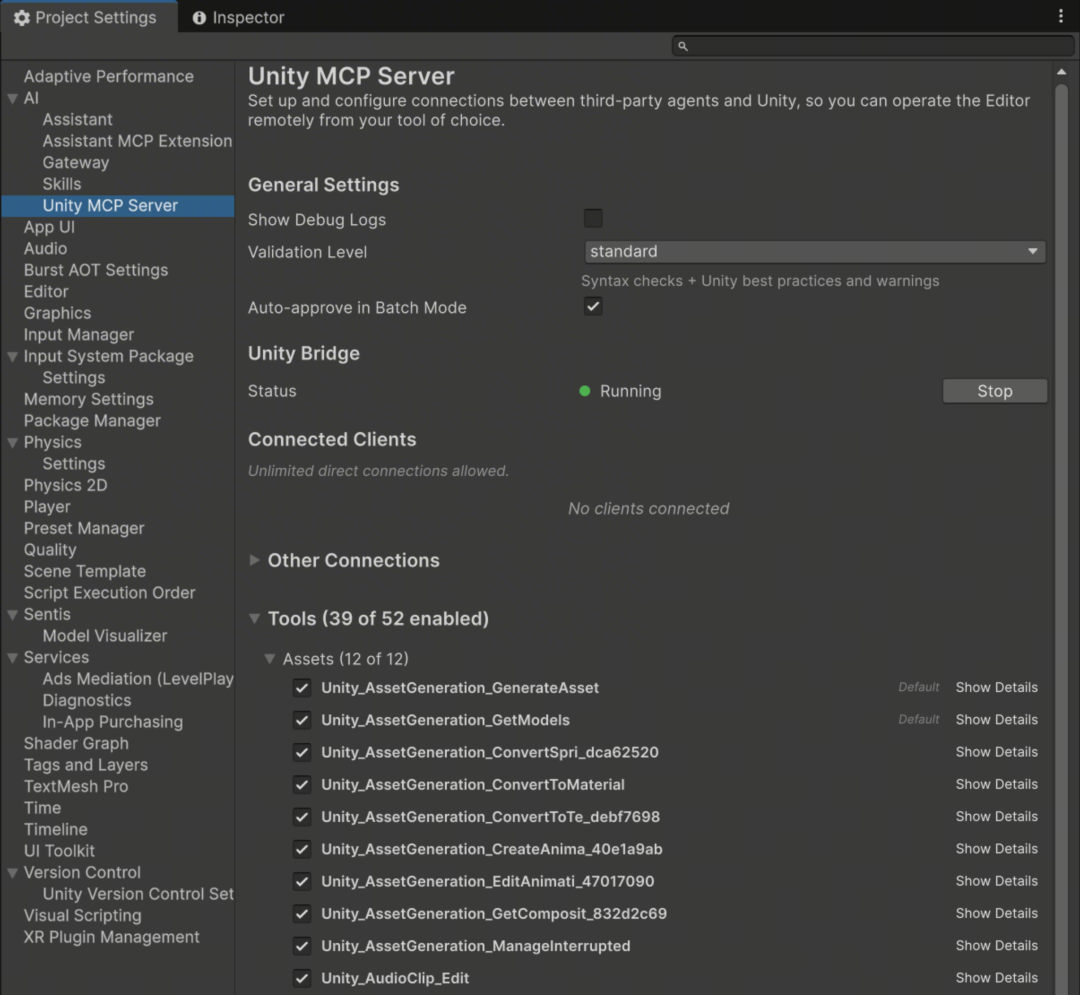Show Details for ConvertSpri_dca62520 tool
The image size is (1080, 995).
click(997, 752)
